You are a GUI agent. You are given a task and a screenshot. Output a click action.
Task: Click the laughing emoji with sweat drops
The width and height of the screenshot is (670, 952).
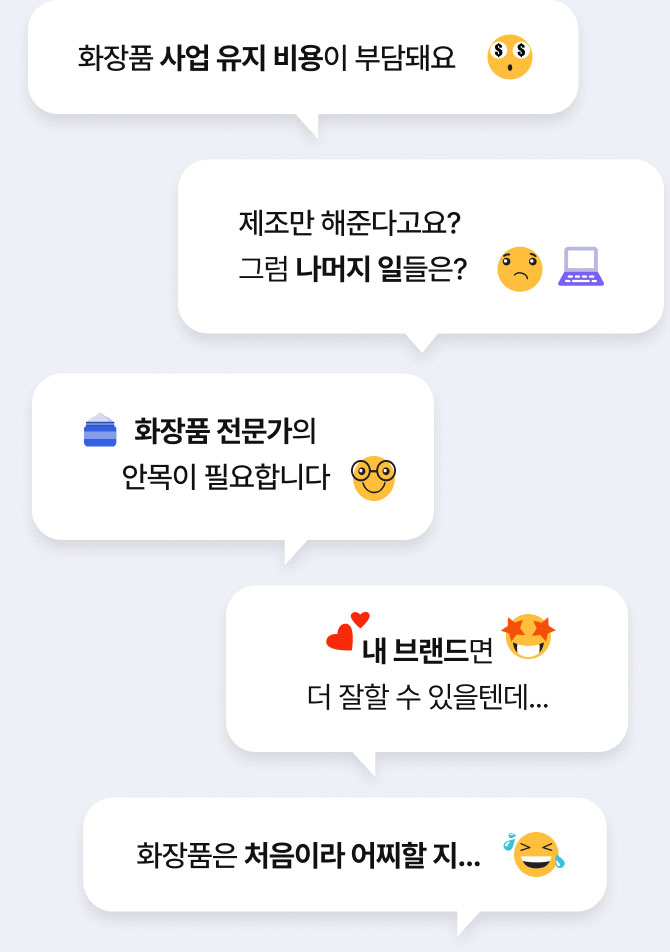click(x=535, y=853)
